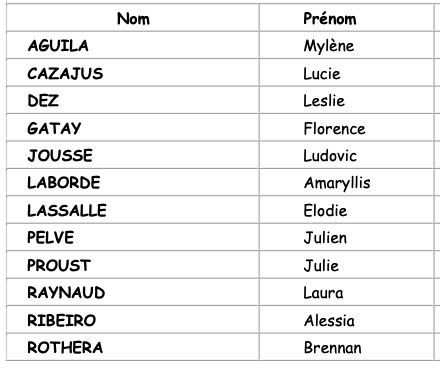Viewport: 440px width, 368px height.
Task: Click the Prénom column header
Action: click(x=347, y=18)
